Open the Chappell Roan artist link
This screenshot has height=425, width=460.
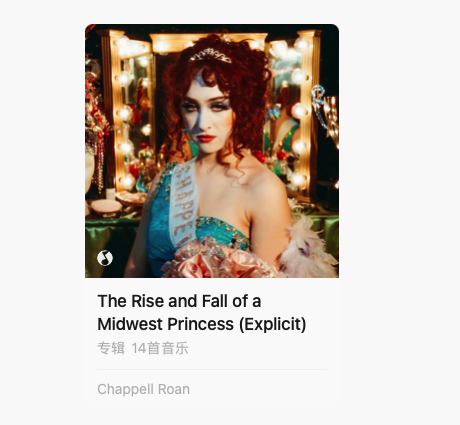point(144,389)
